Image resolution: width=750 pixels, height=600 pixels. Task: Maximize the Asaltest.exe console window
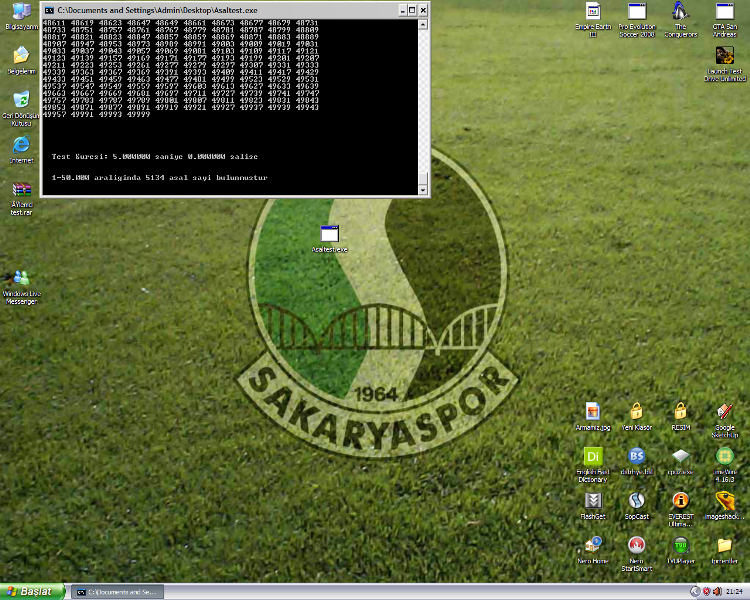point(412,10)
